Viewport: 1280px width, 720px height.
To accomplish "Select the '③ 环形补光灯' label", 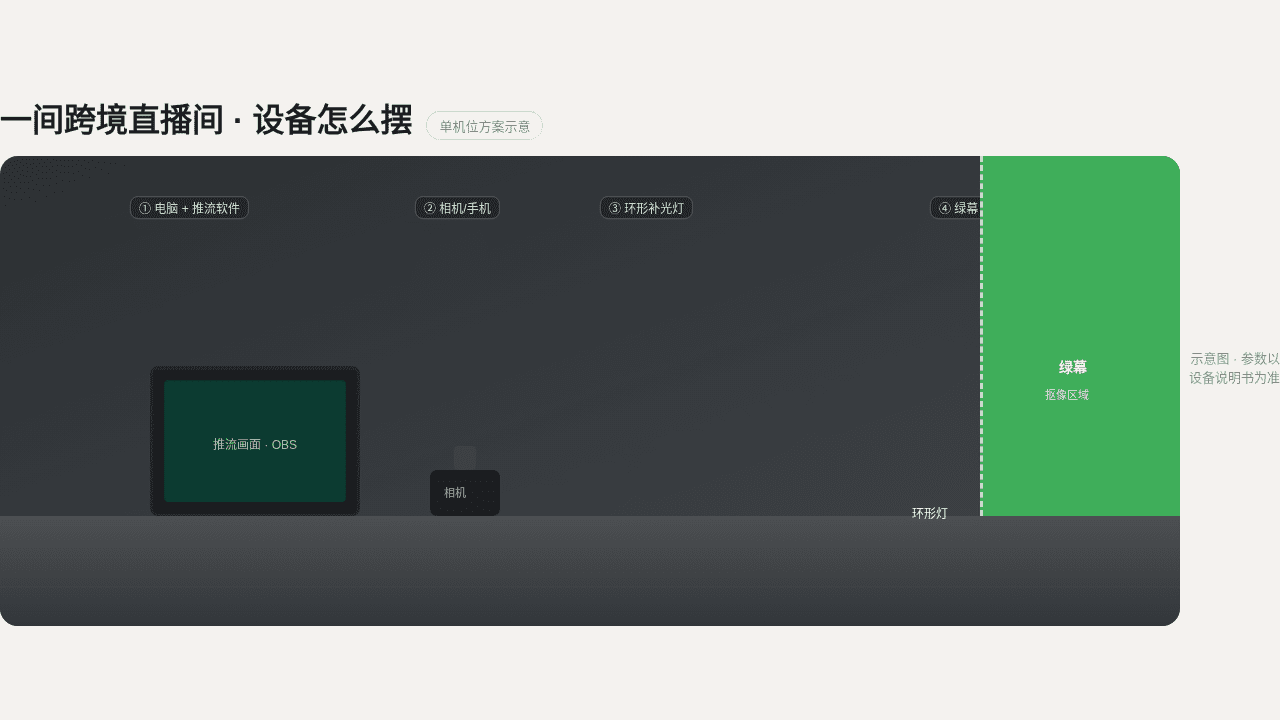I will [646, 208].
